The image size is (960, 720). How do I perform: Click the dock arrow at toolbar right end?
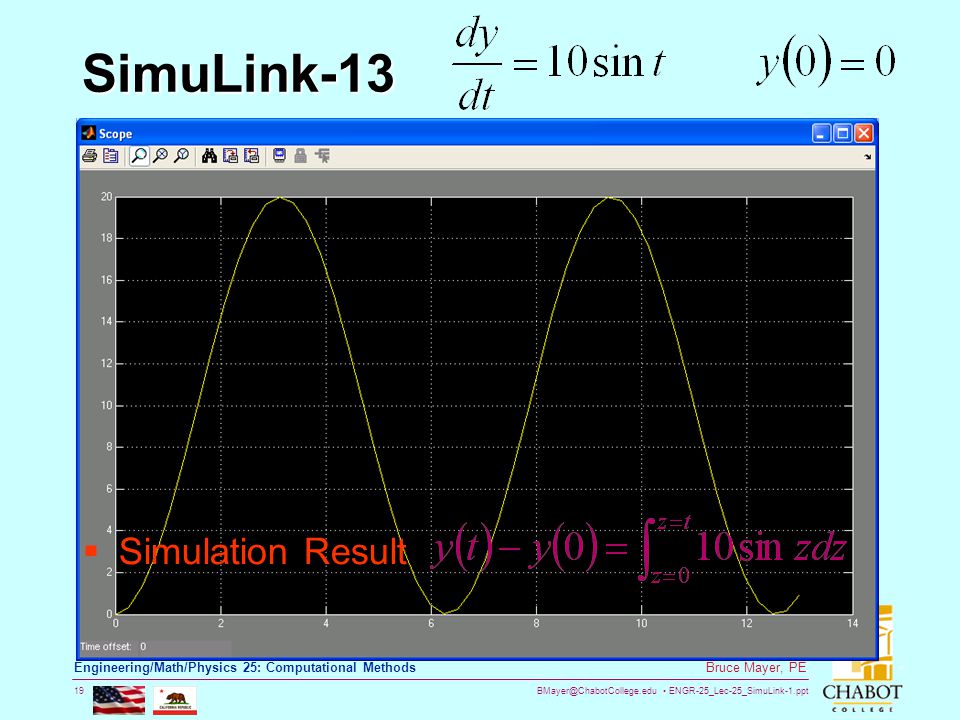click(868, 157)
